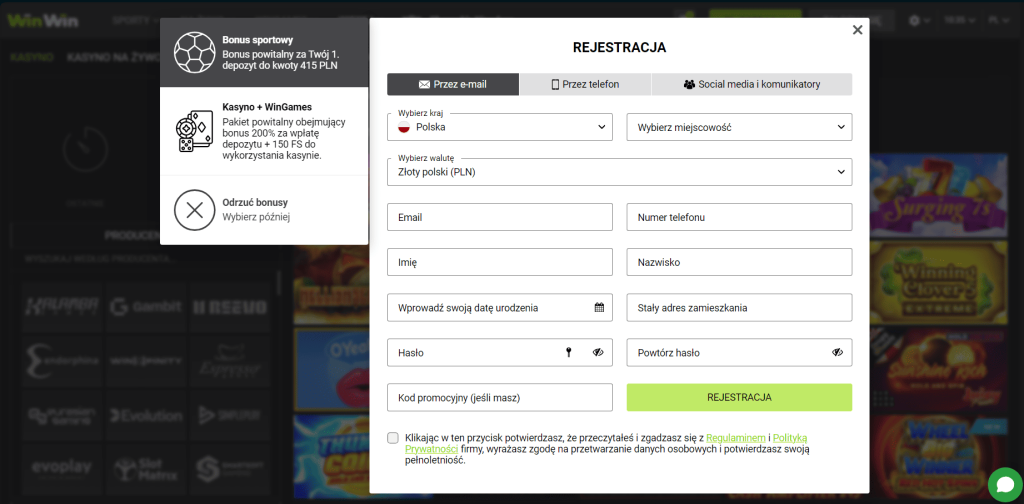The width and height of the screenshot is (1024, 504).
Task: Click the Kod promocyjny input field
Action: (499, 397)
